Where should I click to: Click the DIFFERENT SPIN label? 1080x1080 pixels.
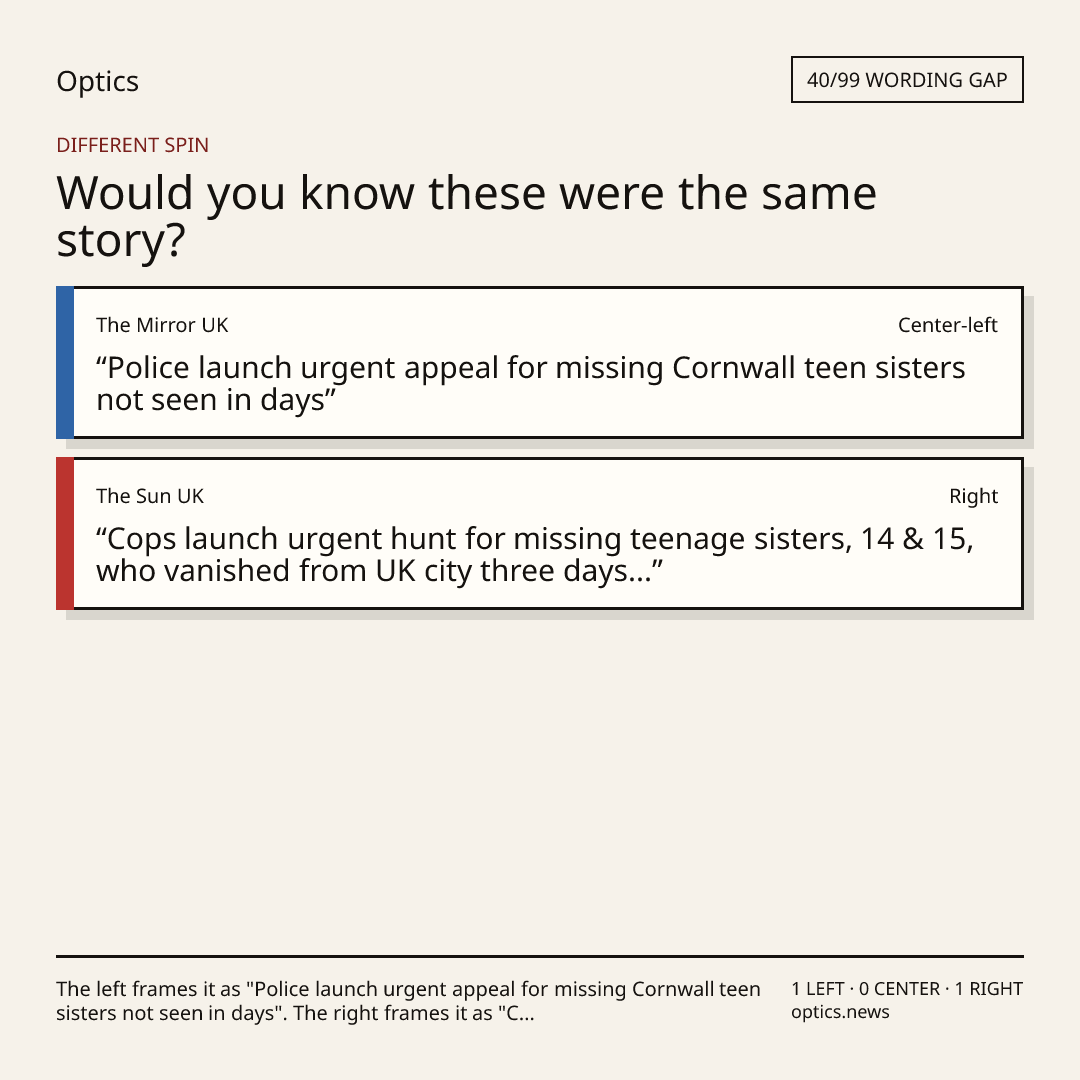click(132, 145)
